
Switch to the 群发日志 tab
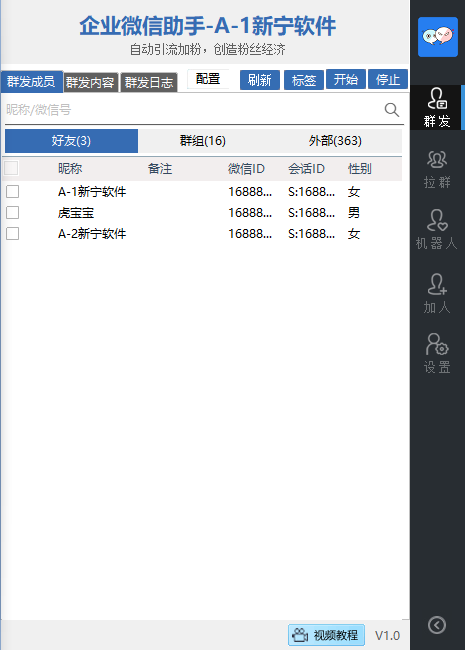point(149,82)
